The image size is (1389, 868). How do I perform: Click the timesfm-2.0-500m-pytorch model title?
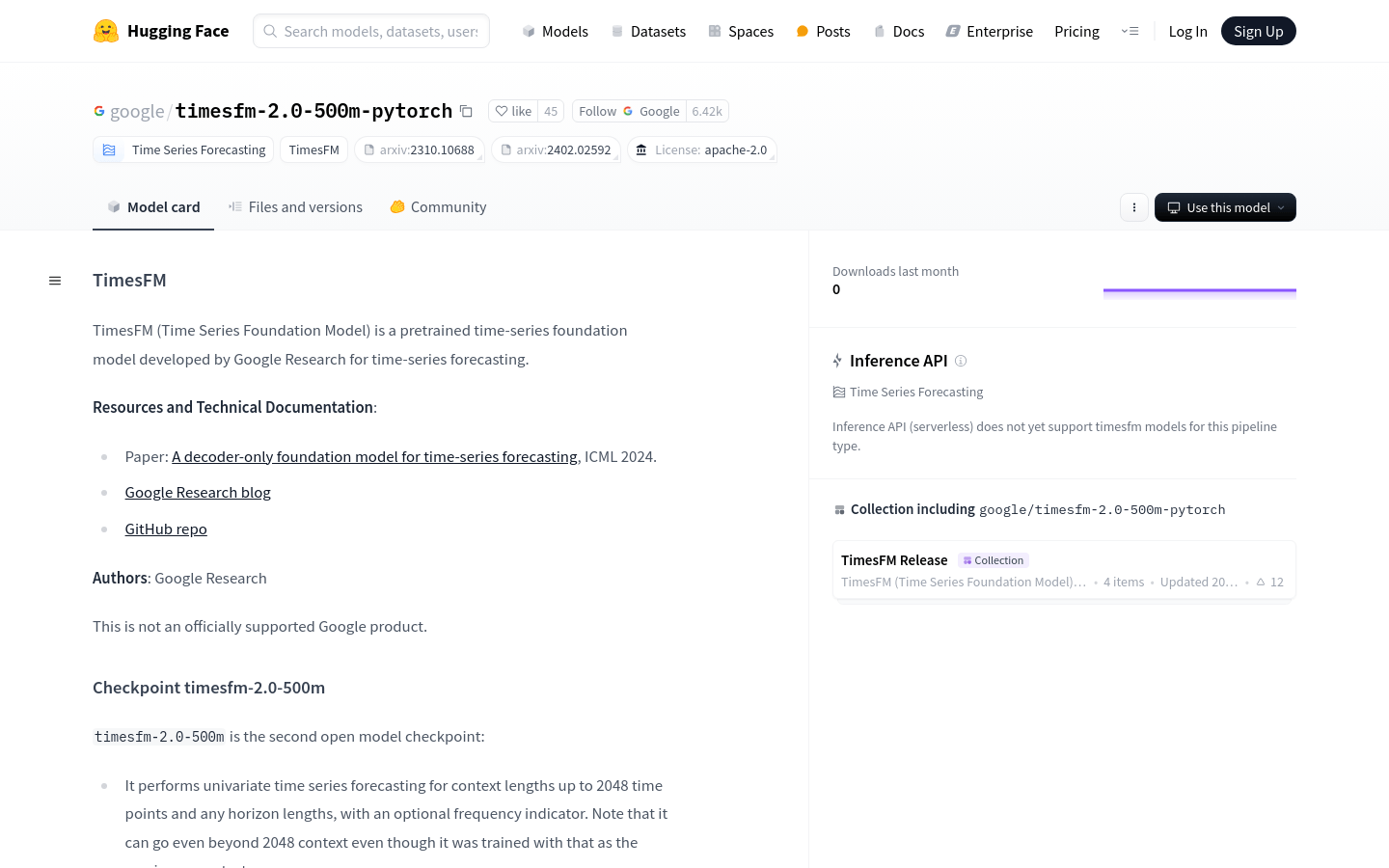pyautogui.click(x=313, y=111)
